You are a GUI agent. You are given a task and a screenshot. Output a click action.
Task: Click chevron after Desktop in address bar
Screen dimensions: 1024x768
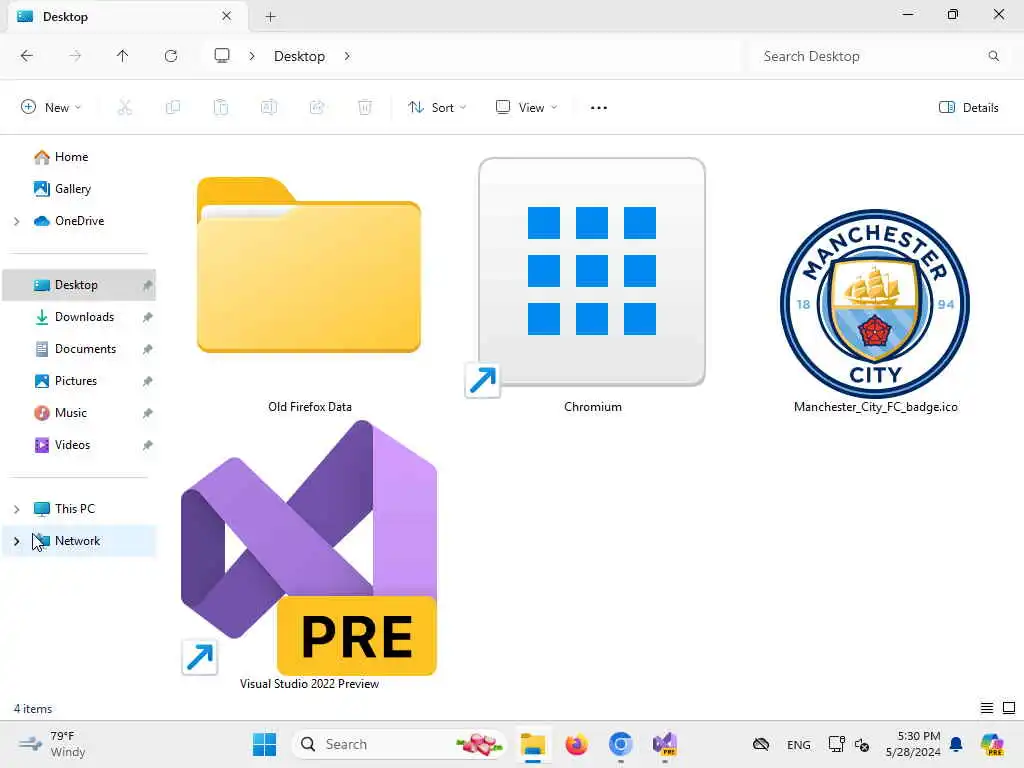point(347,56)
